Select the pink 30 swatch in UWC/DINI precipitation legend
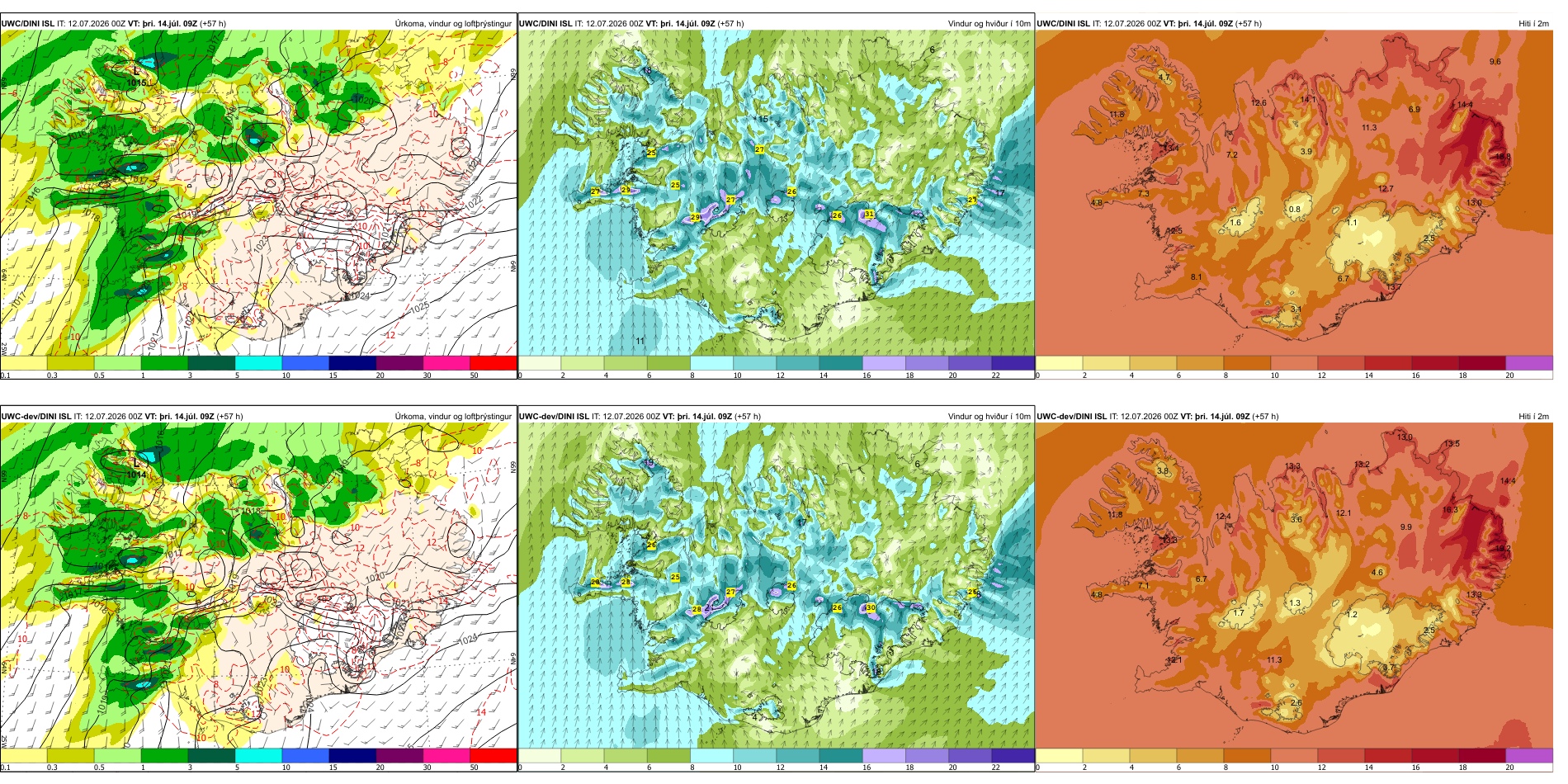 pos(446,362)
